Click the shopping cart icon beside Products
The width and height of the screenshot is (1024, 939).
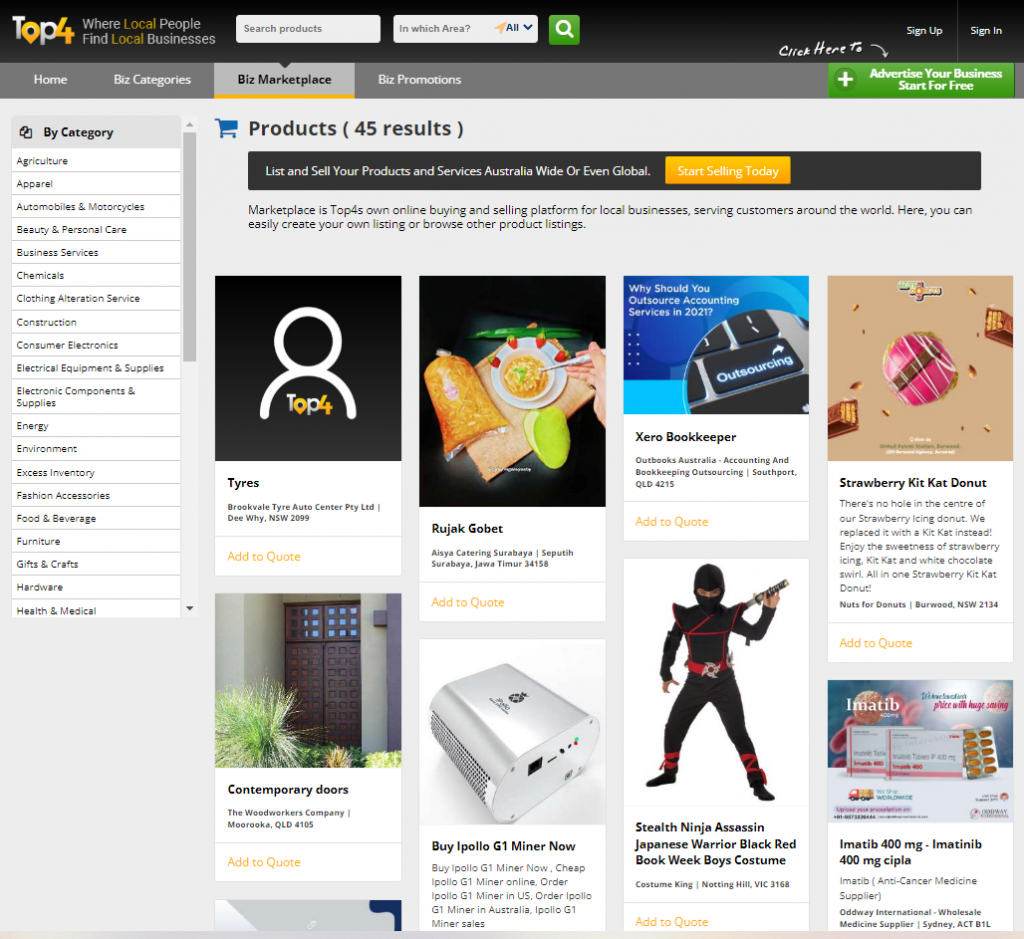227,128
